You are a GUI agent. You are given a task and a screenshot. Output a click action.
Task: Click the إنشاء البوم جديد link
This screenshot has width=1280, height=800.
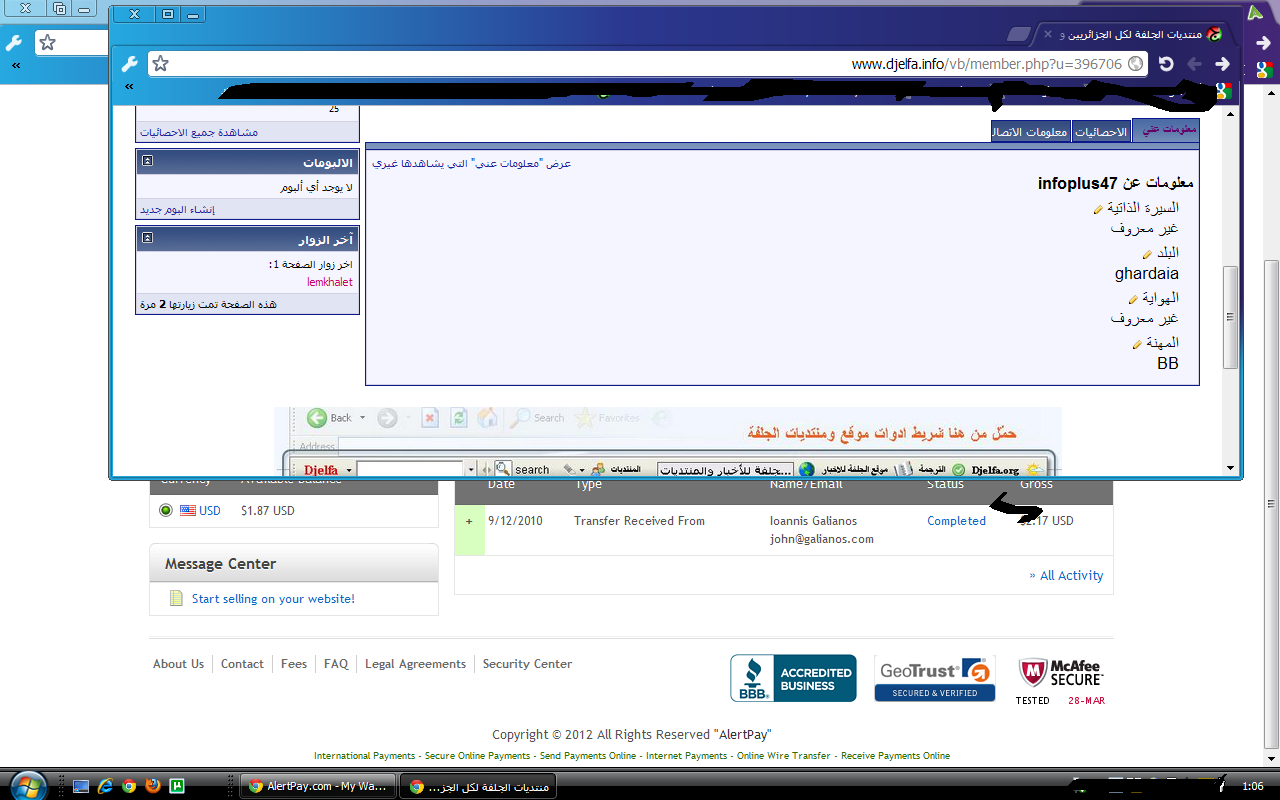pyautogui.click(x=177, y=210)
